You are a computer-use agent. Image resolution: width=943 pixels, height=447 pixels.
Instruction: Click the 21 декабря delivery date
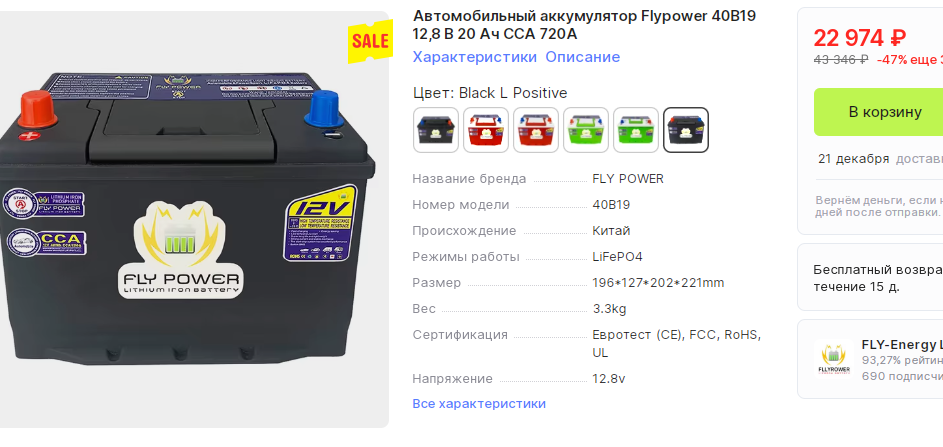pyautogui.click(x=853, y=159)
